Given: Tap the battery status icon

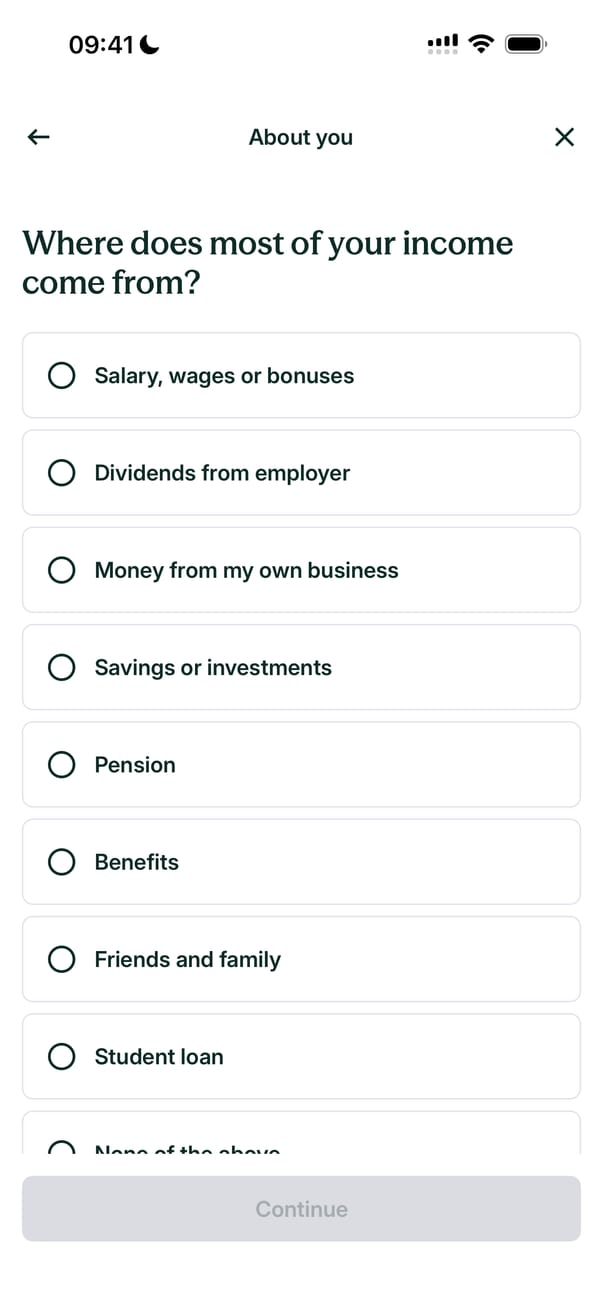Looking at the screenshot, I should [x=525, y=44].
